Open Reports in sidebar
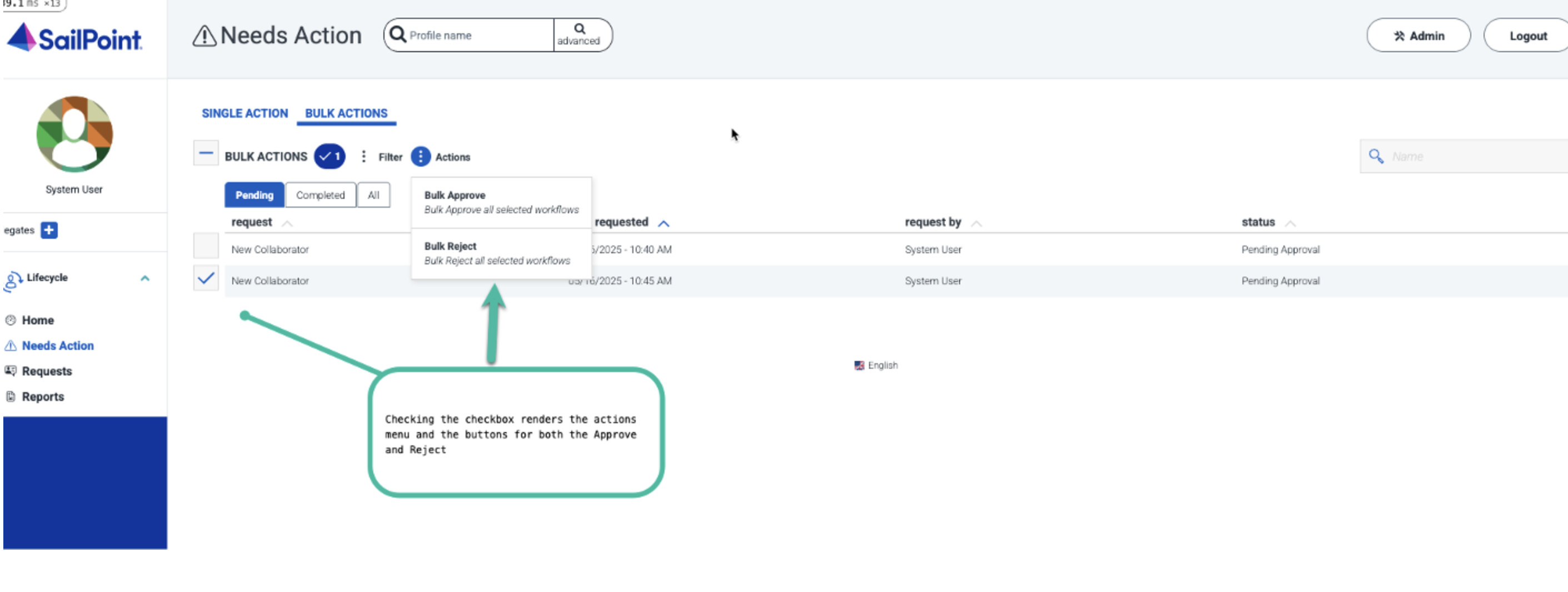Image resolution: width=1568 pixels, height=592 pixels. 43,397
